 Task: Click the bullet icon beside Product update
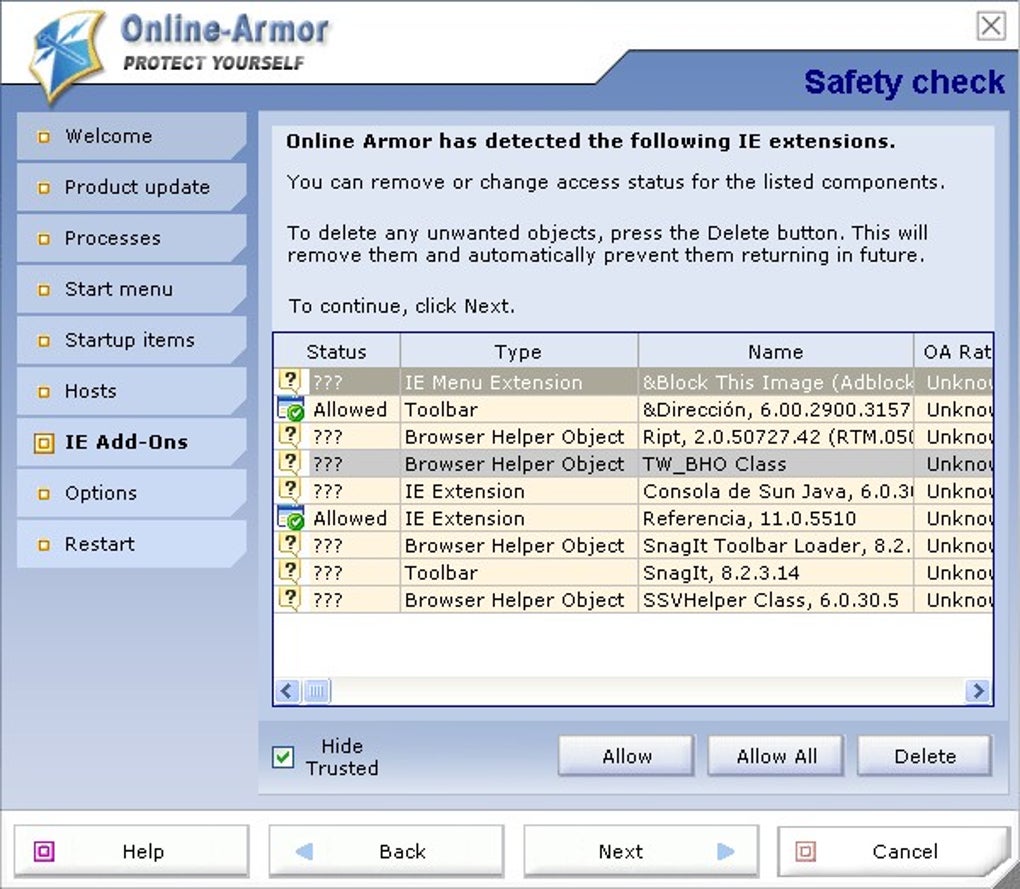pos(44,188)
